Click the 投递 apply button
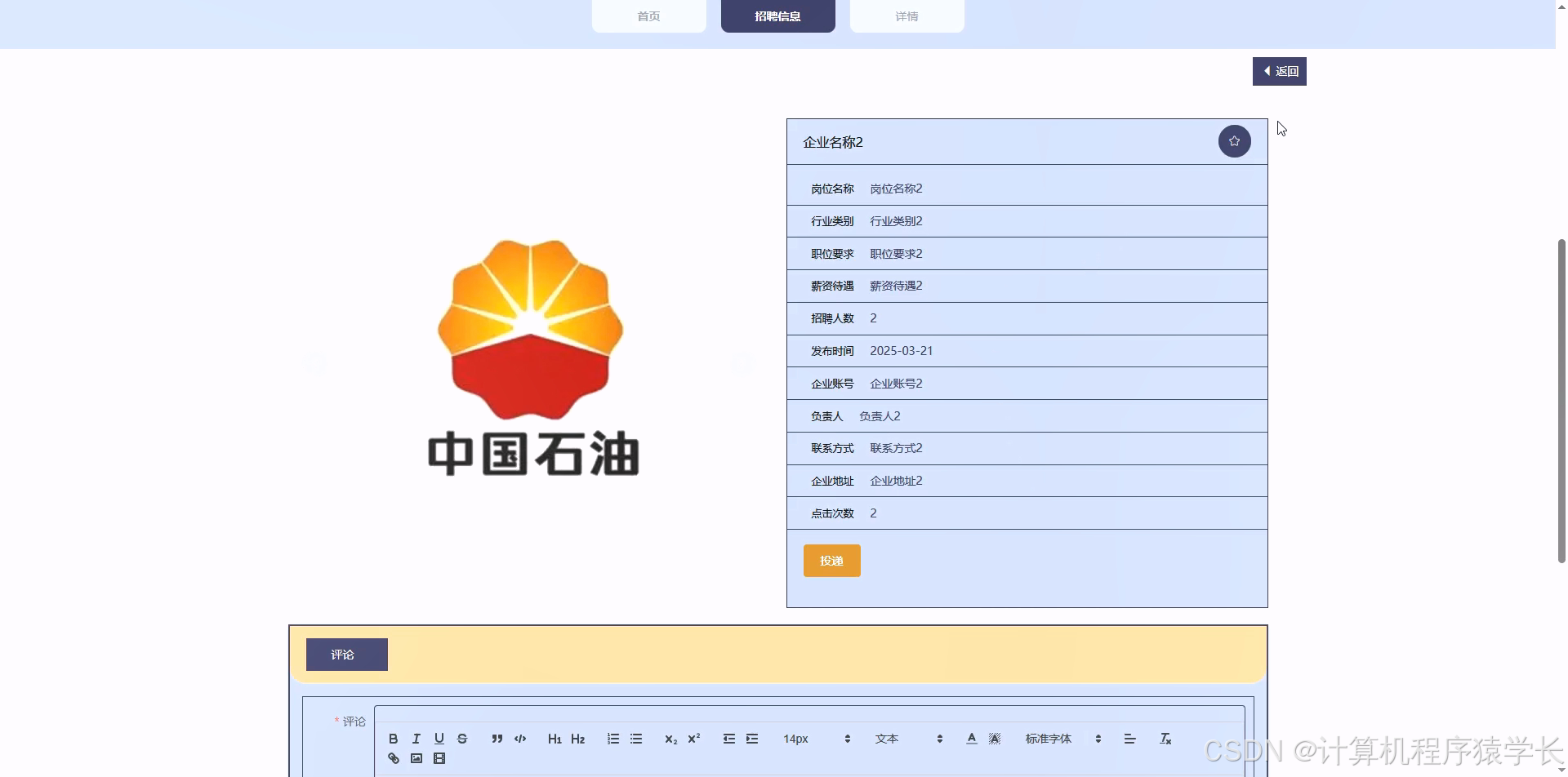The width and height of the screenshot is (1568, 777). coord(831,561)
